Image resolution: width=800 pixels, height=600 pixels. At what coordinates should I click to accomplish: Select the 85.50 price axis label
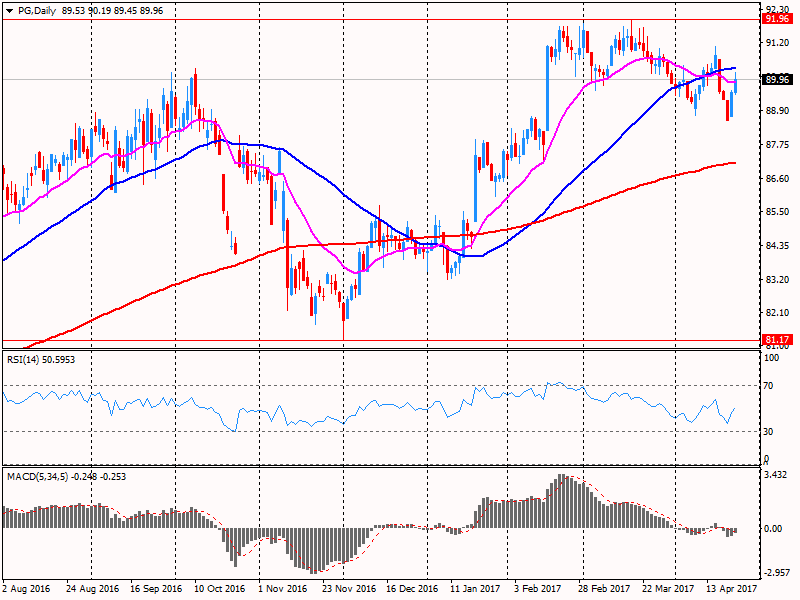tap(778, 212)
